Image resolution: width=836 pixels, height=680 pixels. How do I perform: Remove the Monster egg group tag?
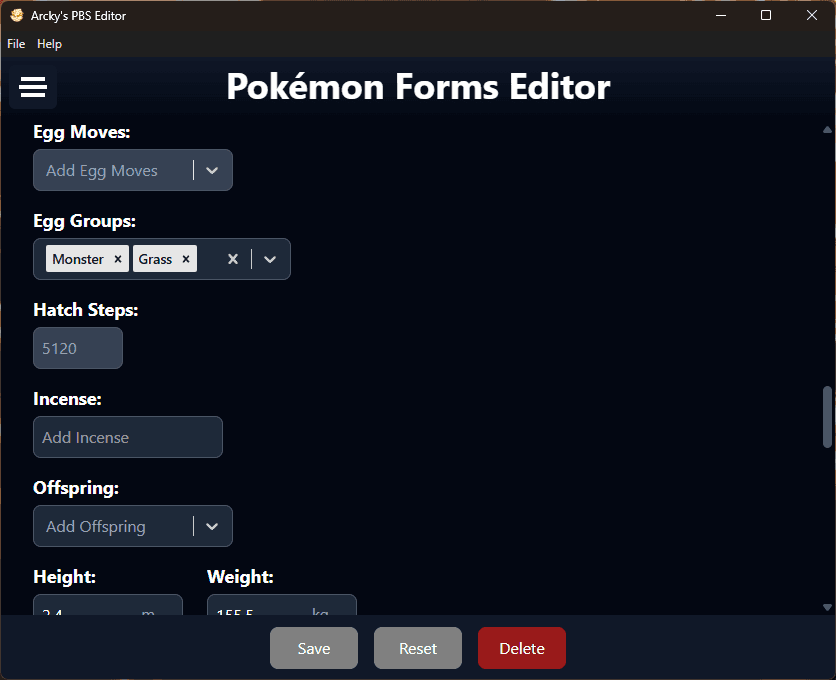pyautogui.click(x=118, y=259)
